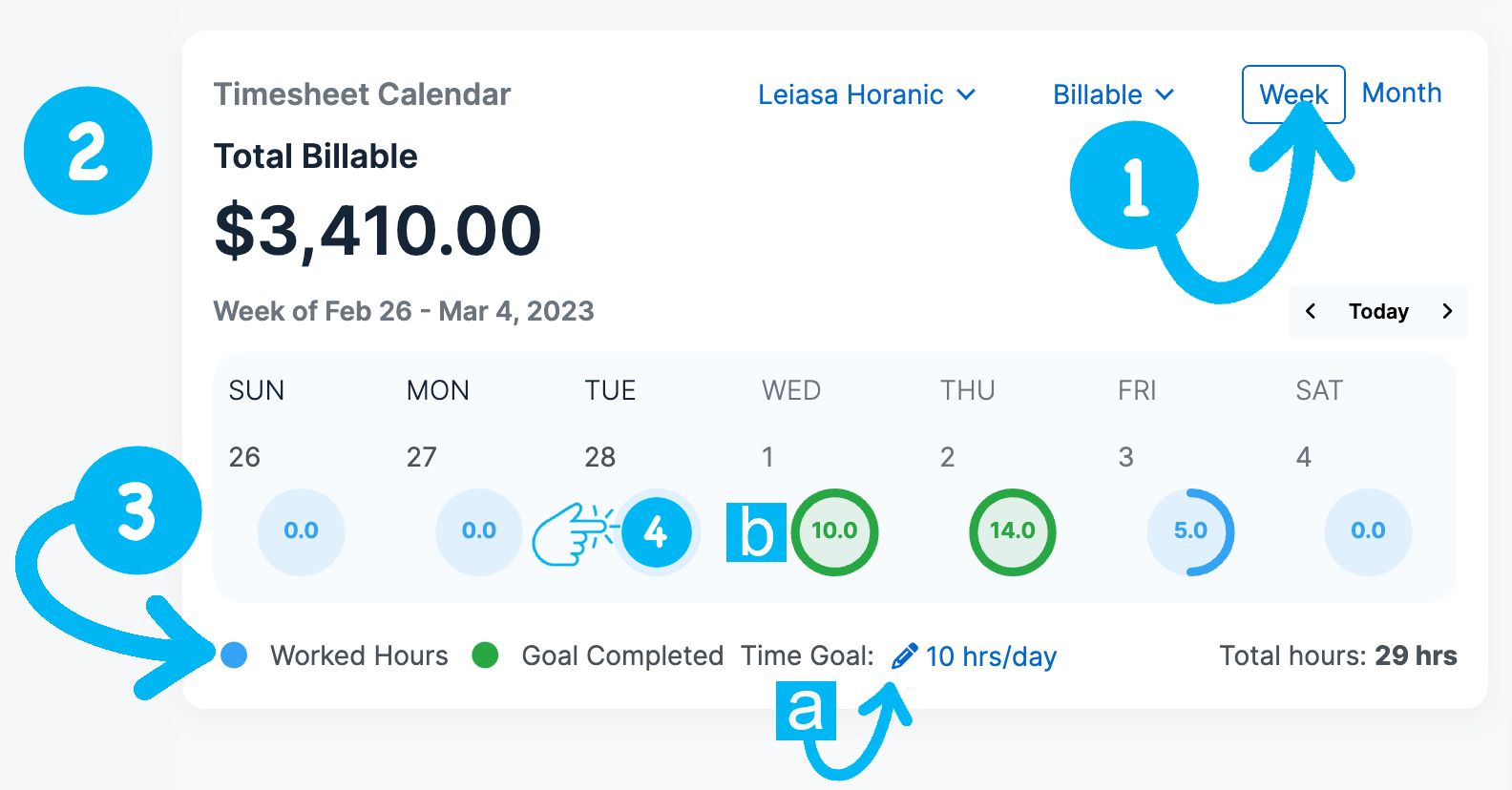Click Sunday's 0.0 hours circle

tap(301, 532)
